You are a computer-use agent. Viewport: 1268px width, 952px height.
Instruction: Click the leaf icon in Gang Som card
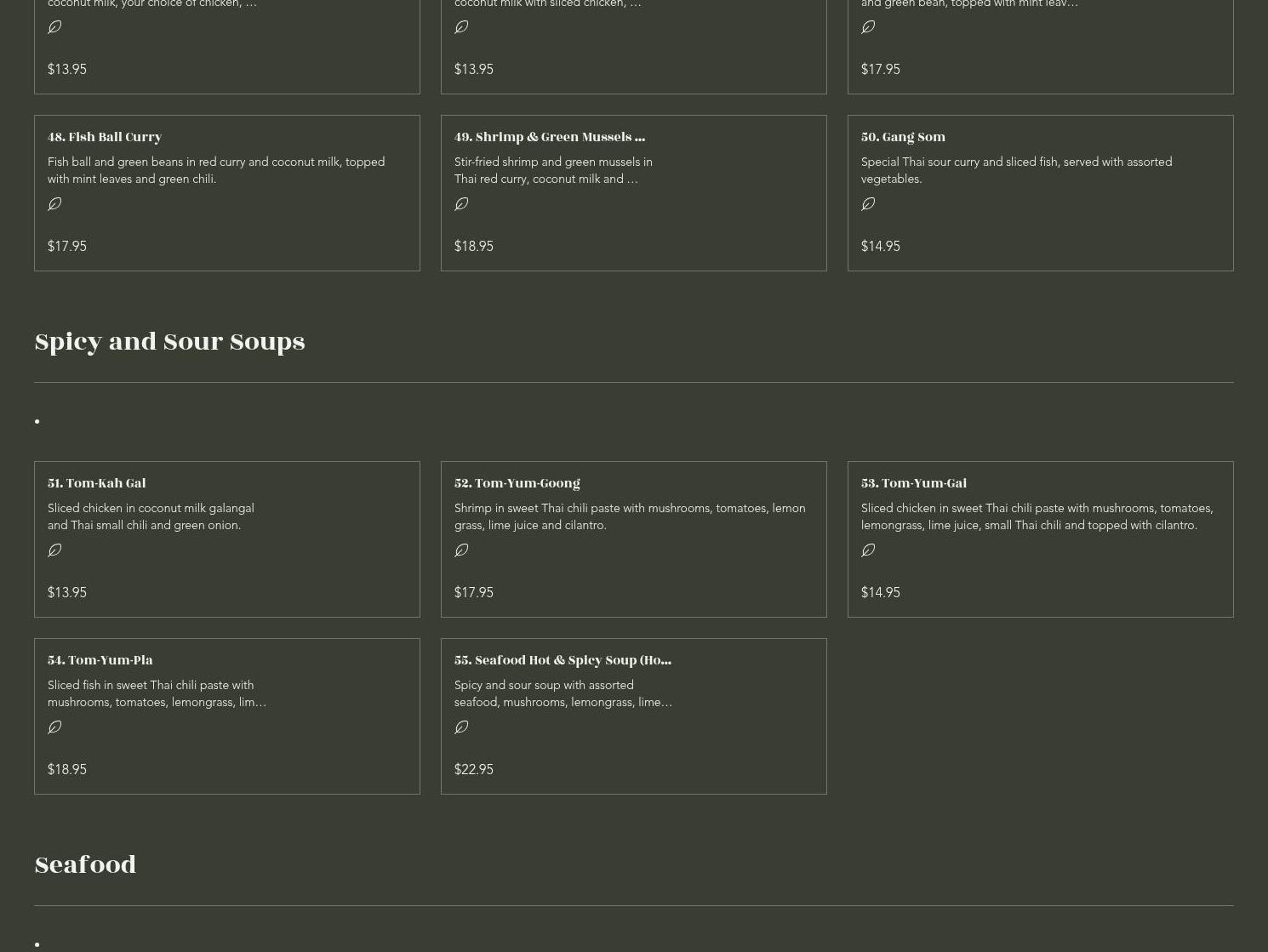pos(868,204)
